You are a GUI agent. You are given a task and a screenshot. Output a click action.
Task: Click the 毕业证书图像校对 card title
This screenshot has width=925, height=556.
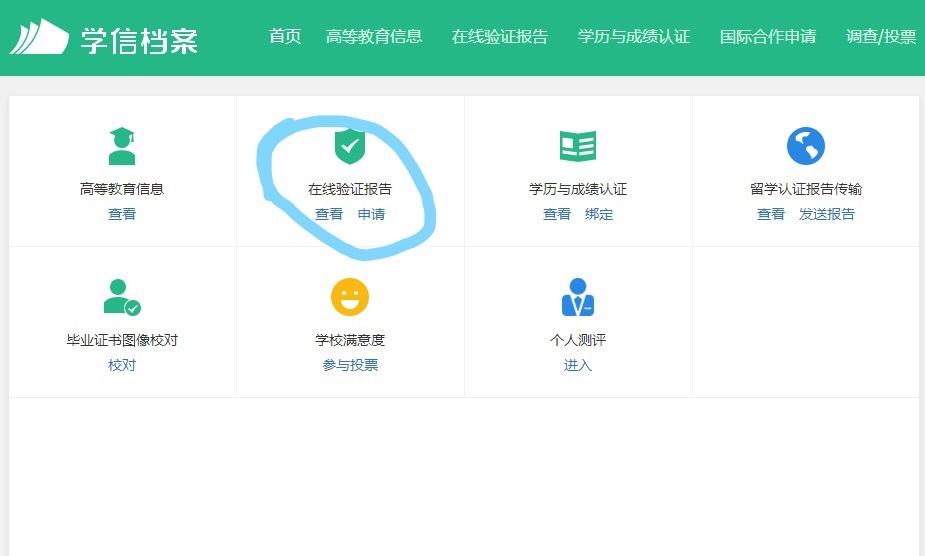[x=122, y=340]
